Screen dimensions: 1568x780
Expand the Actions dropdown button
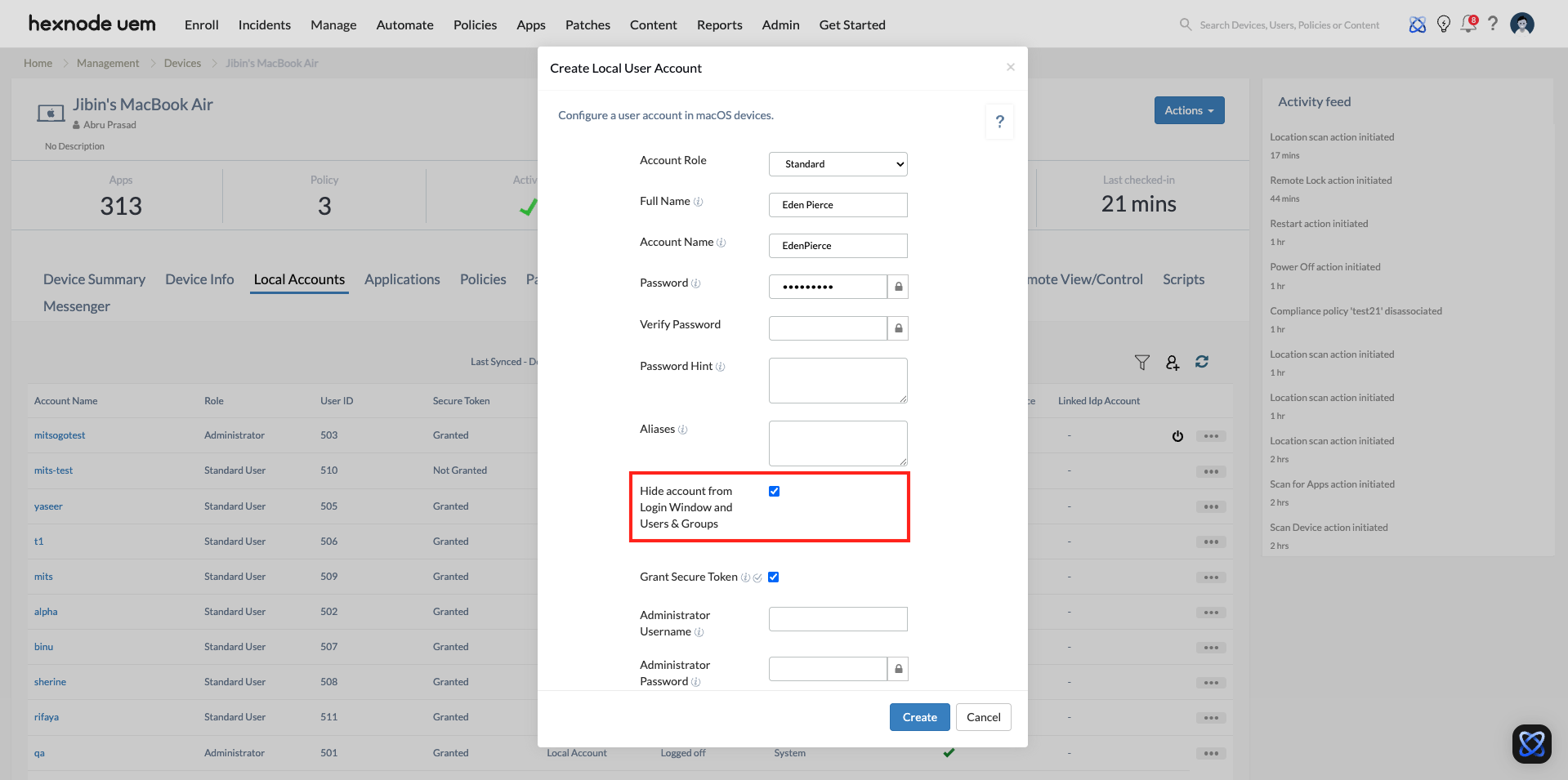(1188, 110)
